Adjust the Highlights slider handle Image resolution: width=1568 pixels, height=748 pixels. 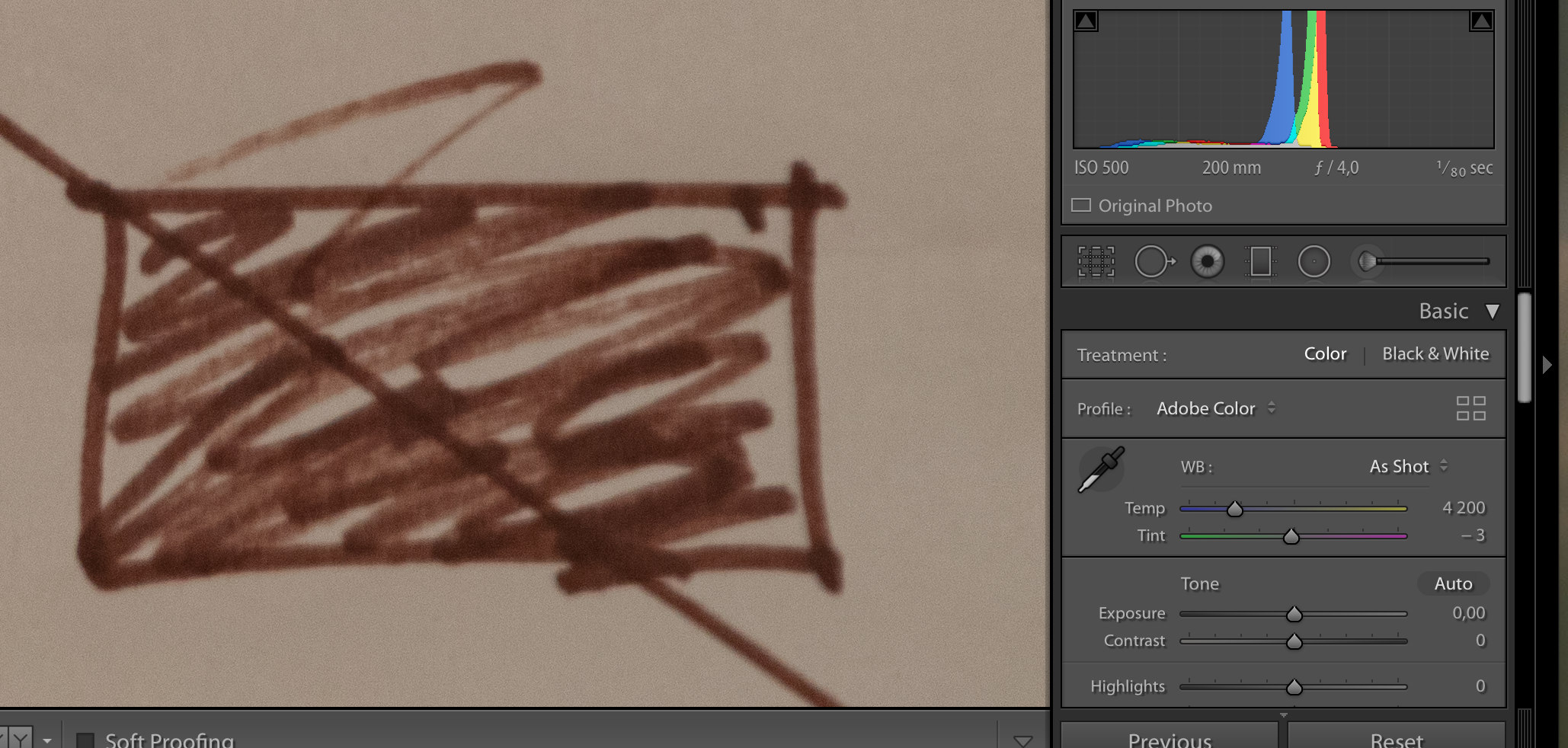click(1294, 687)
